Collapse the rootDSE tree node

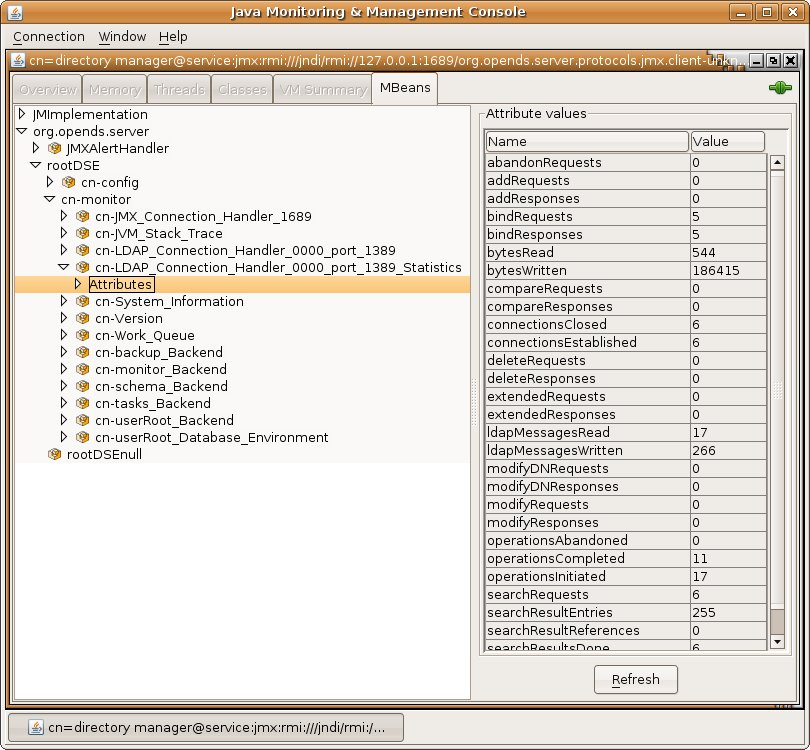(x=36, y=165)
